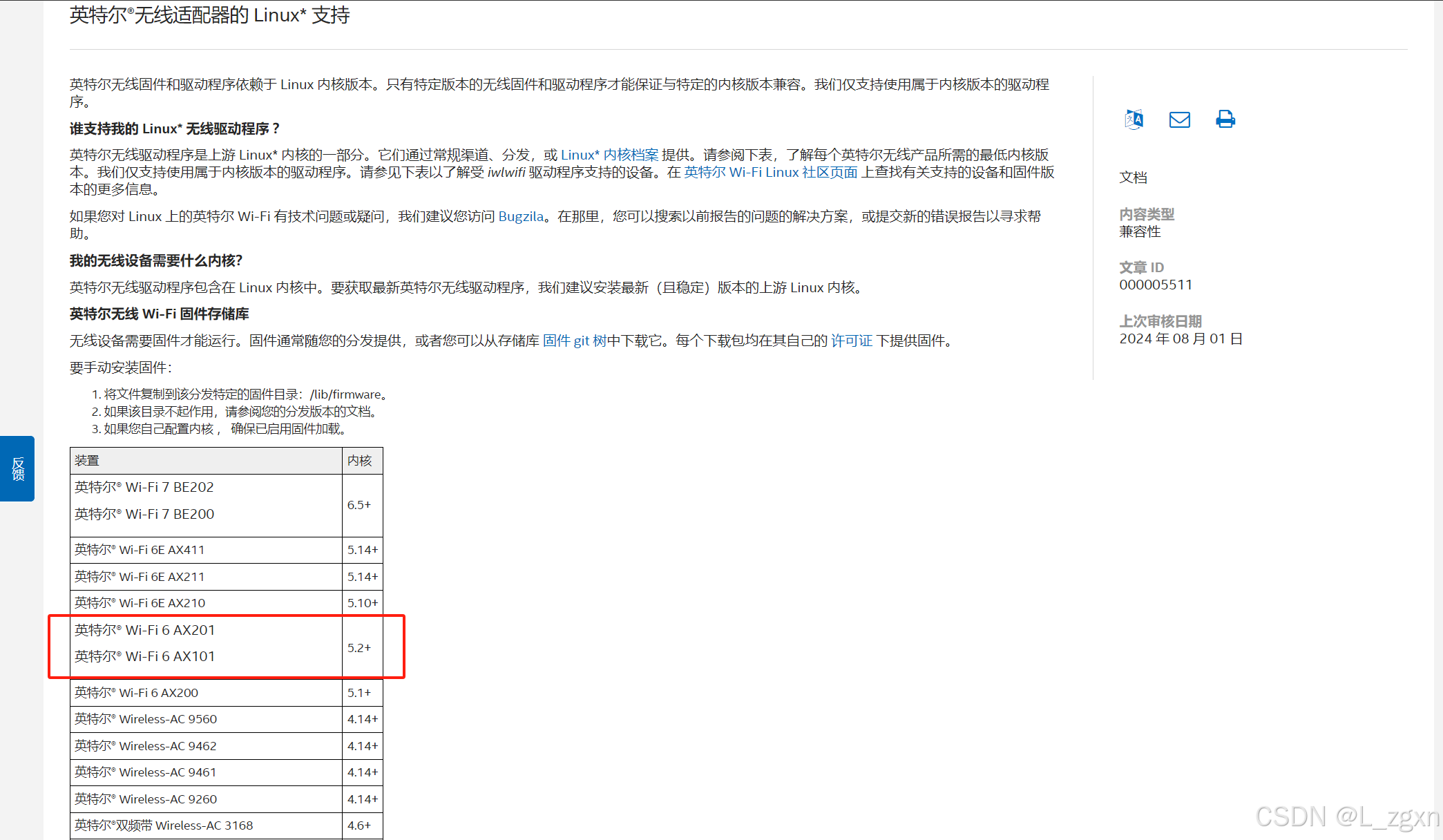Select the Wi-Fi 6E AX411 row
The height and width of the screenshot is (840, 1443).
(x=140, y=550)
